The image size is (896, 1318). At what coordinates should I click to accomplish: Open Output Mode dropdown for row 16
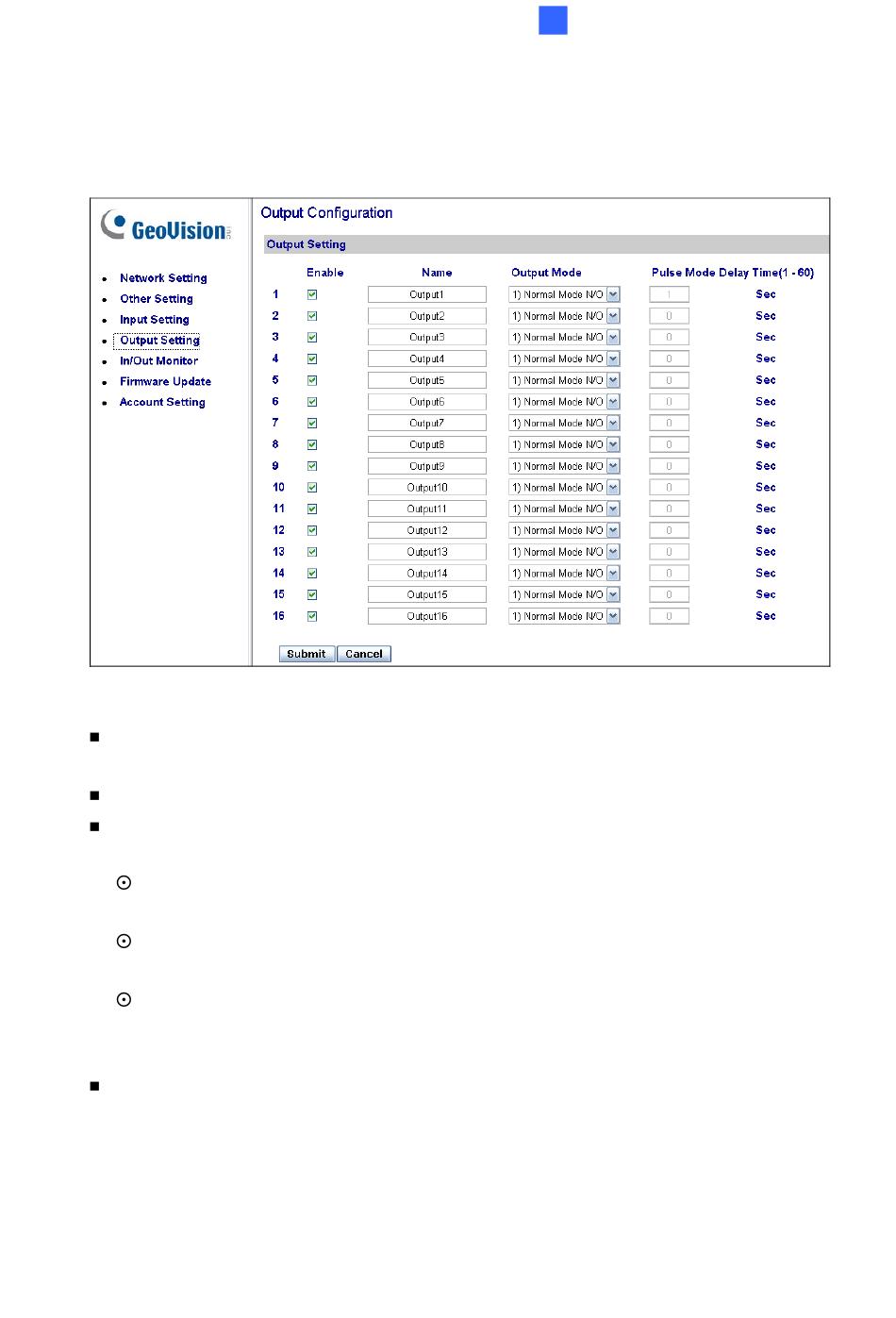[564, 617]
